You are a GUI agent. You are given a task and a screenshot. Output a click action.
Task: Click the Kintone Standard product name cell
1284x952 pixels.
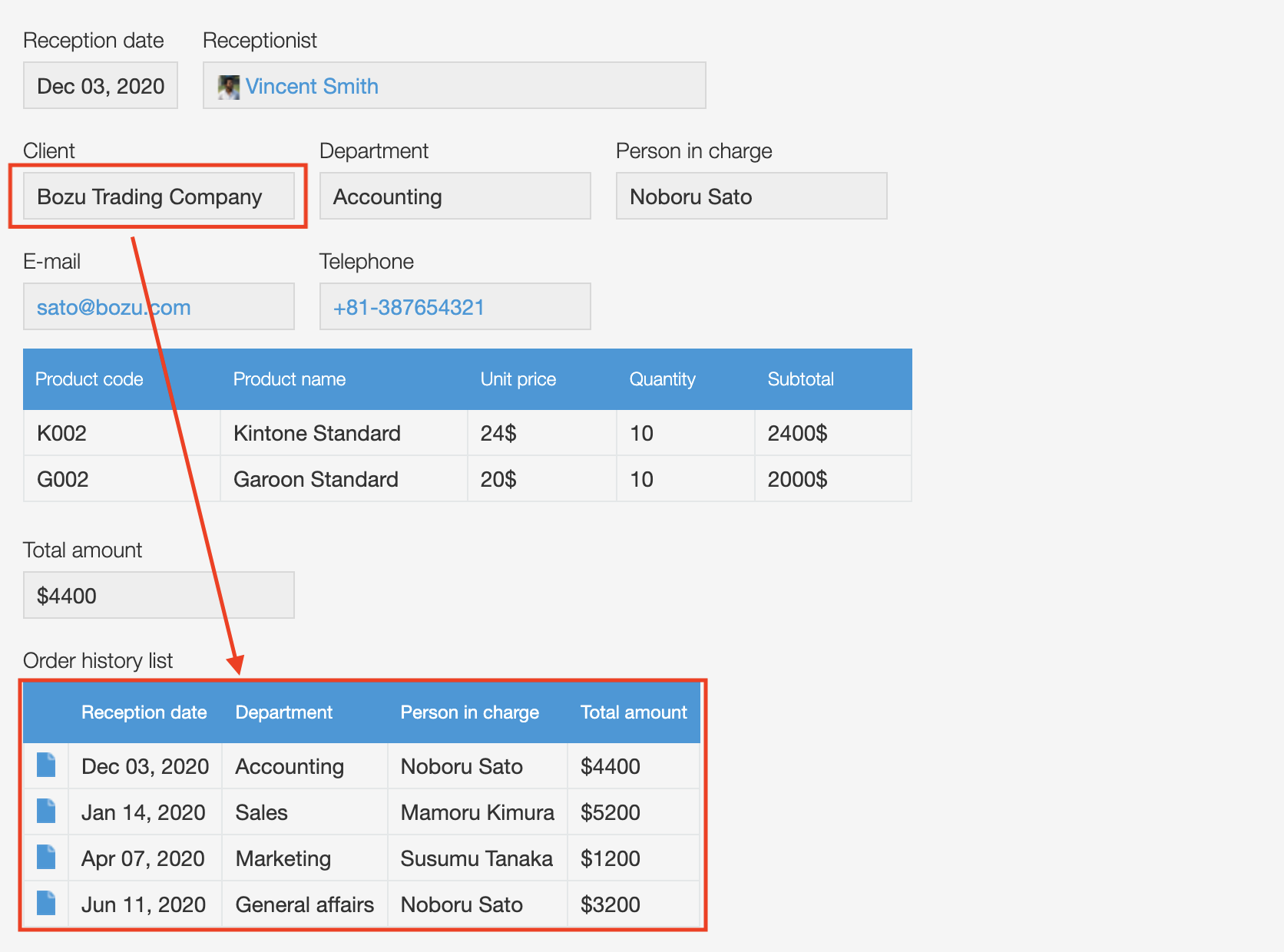(317, 434)
